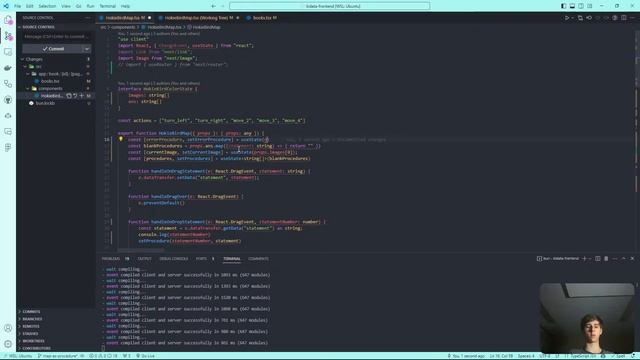
Task: Open the Manage gear icon
Action: pyautogui.click(x=8, y=344)
